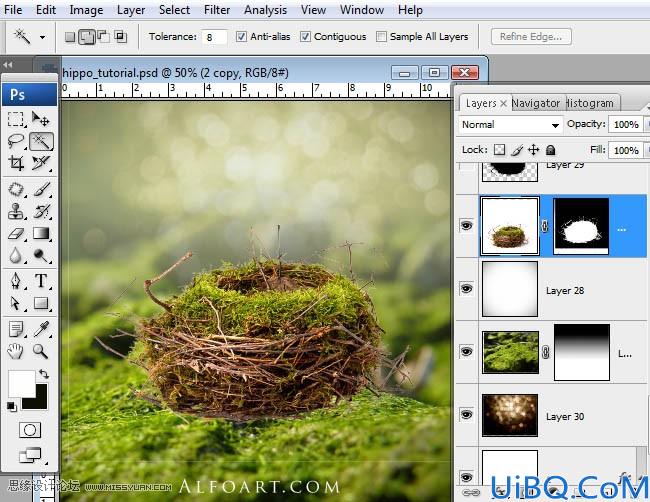The width and height of the screenshot is (650, 502).
Task: Change screen mode button
Action: [31, 455]
